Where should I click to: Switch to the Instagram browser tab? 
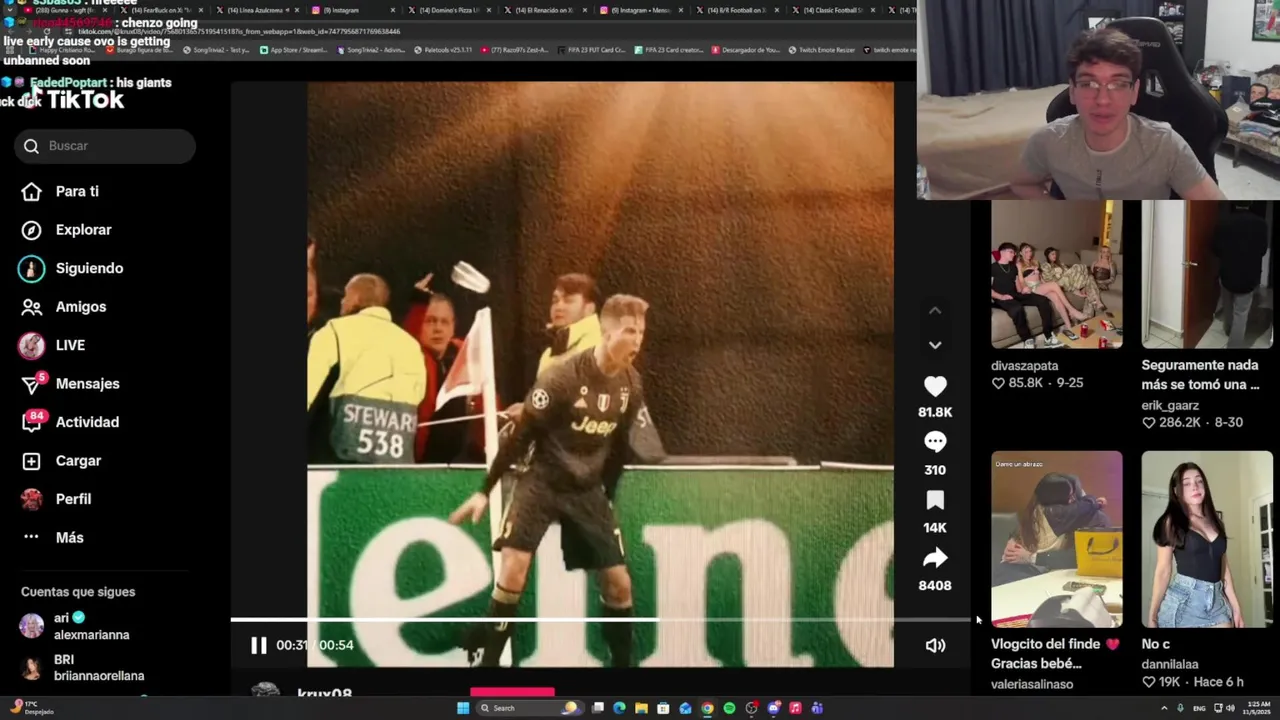click(x=350, y=10)
